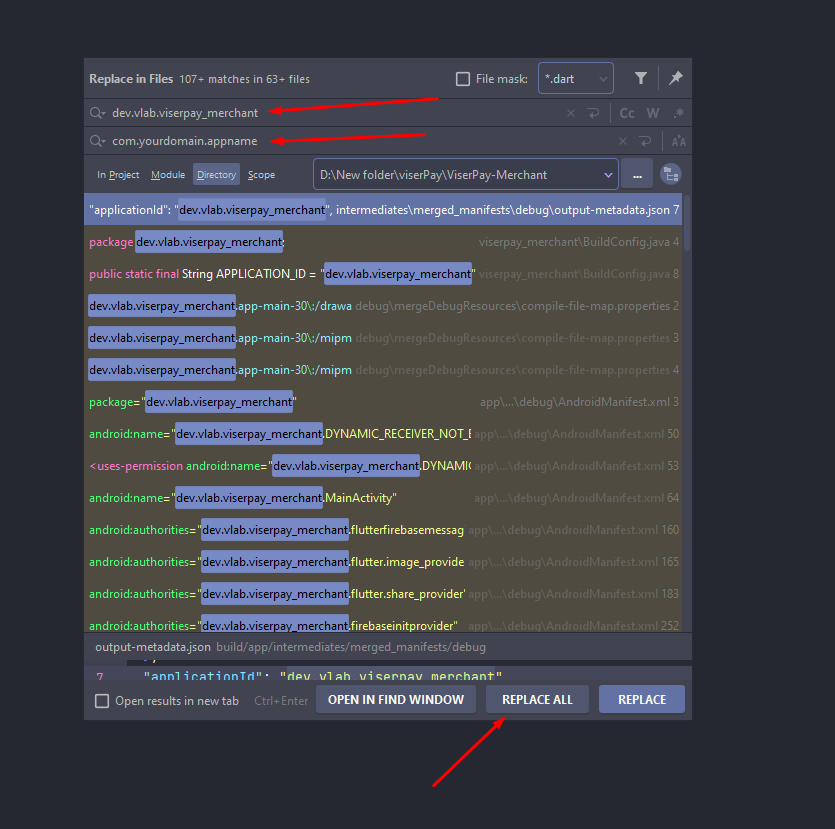Pin the Replace in Files window
The image size is (835, 829).
pyautogui.click(x=675, y=78)
